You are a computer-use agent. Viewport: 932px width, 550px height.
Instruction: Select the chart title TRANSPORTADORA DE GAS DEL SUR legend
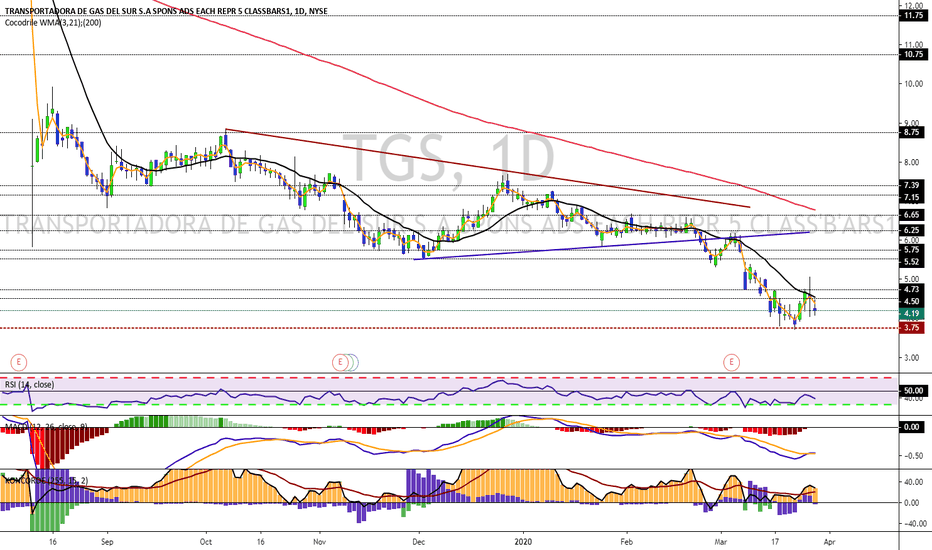click(166, 11)
